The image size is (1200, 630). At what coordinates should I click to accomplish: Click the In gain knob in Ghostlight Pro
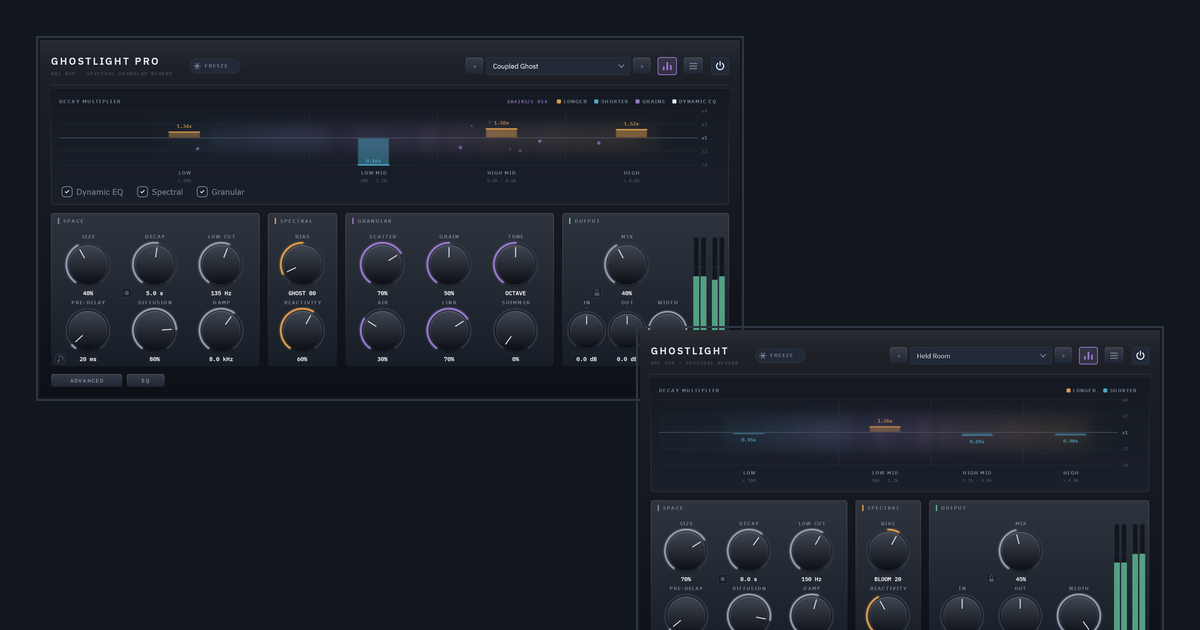click(586, 330)
